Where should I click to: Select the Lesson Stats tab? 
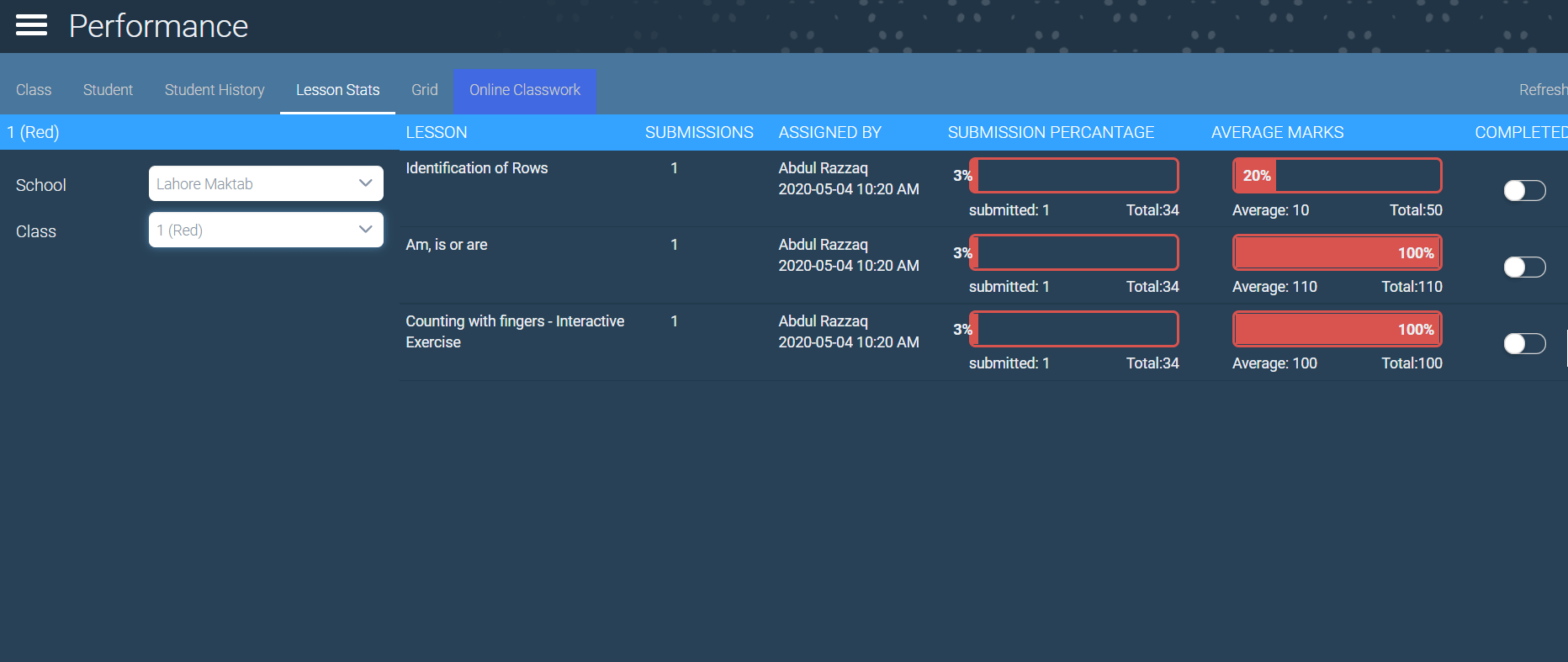pyautogui.click(x=337, y=90)
